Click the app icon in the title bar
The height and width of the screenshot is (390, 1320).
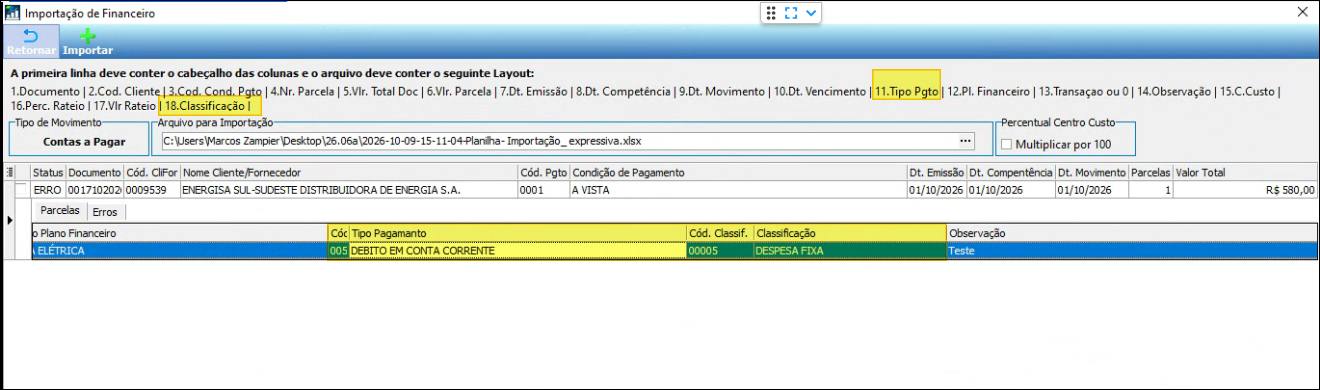[12, 12]
